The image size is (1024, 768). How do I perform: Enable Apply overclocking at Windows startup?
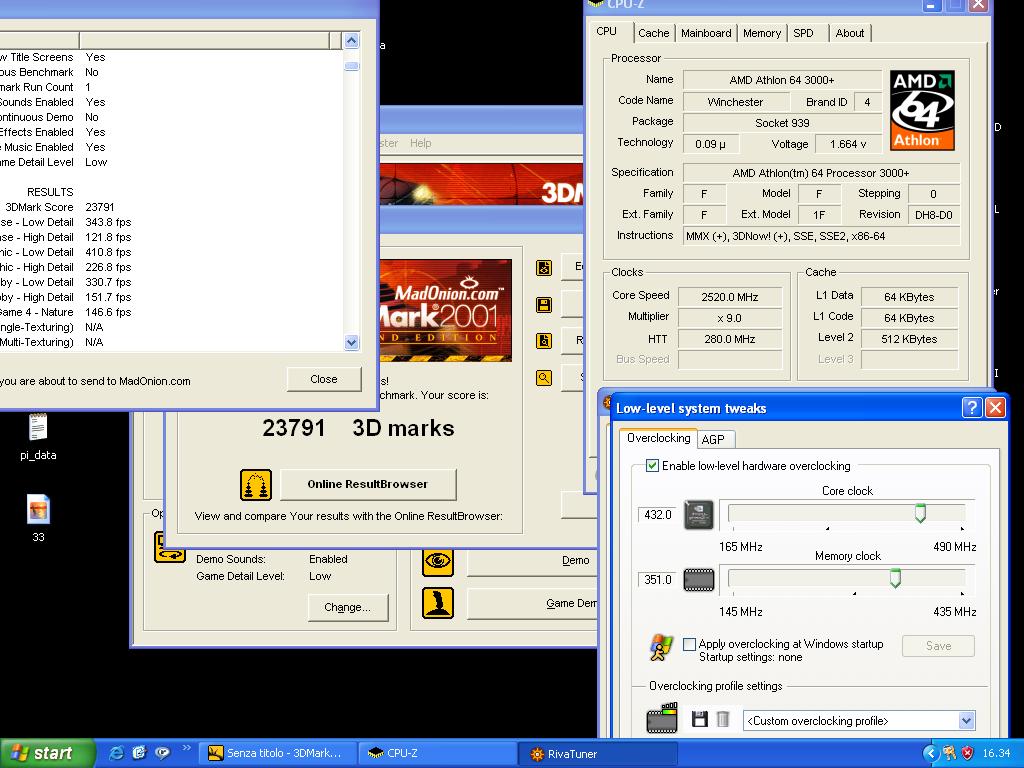pos(689,644)
